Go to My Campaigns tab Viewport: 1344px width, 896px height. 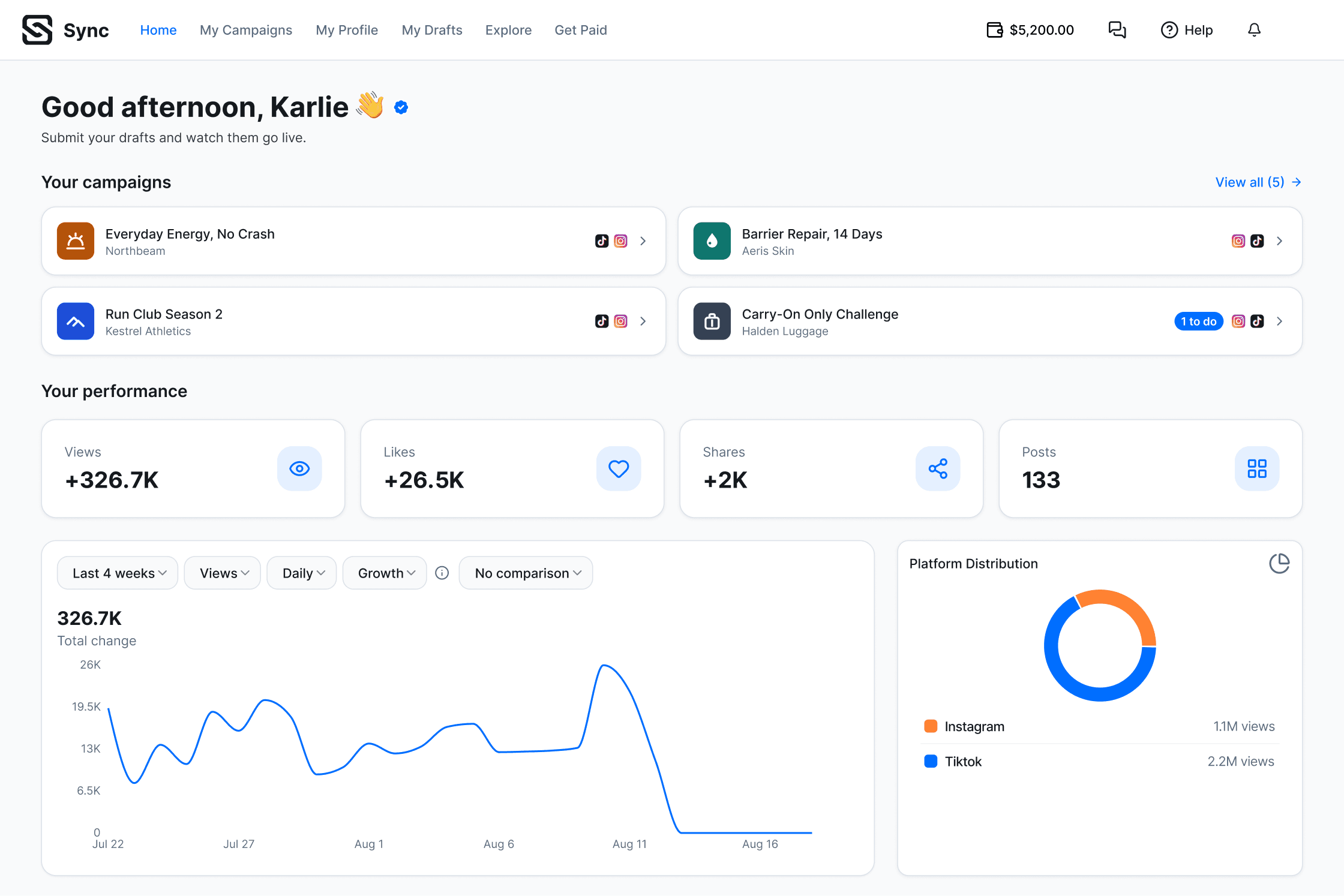point(246,30)
